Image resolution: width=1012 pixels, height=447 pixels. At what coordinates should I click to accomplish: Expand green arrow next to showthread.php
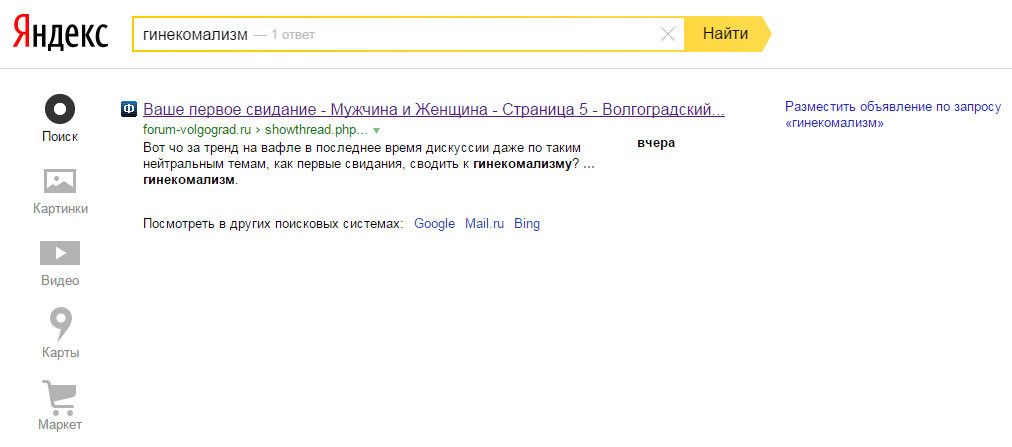point(377,130)
